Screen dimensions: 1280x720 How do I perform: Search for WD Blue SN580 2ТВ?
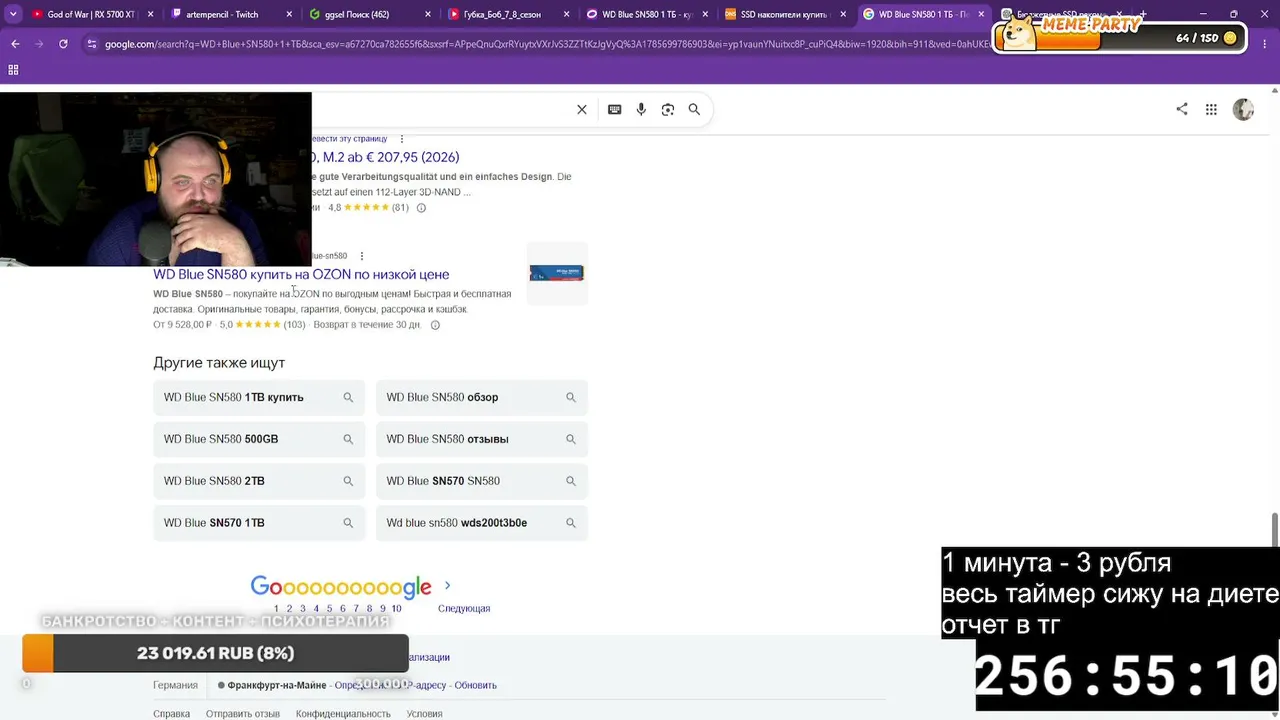click(x=259, y=481)
